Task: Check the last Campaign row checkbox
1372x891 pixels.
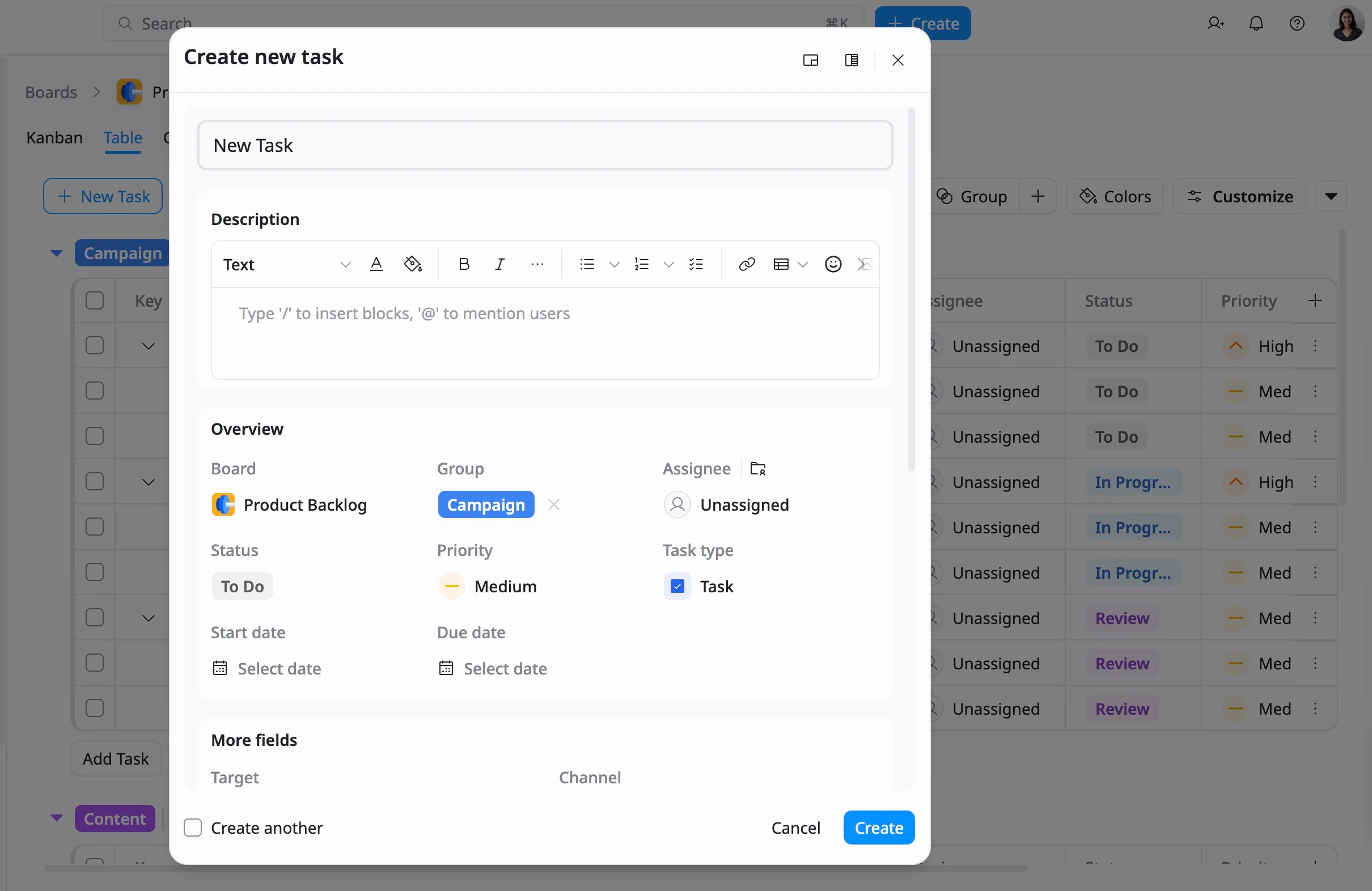Action: tap(95, 708)
